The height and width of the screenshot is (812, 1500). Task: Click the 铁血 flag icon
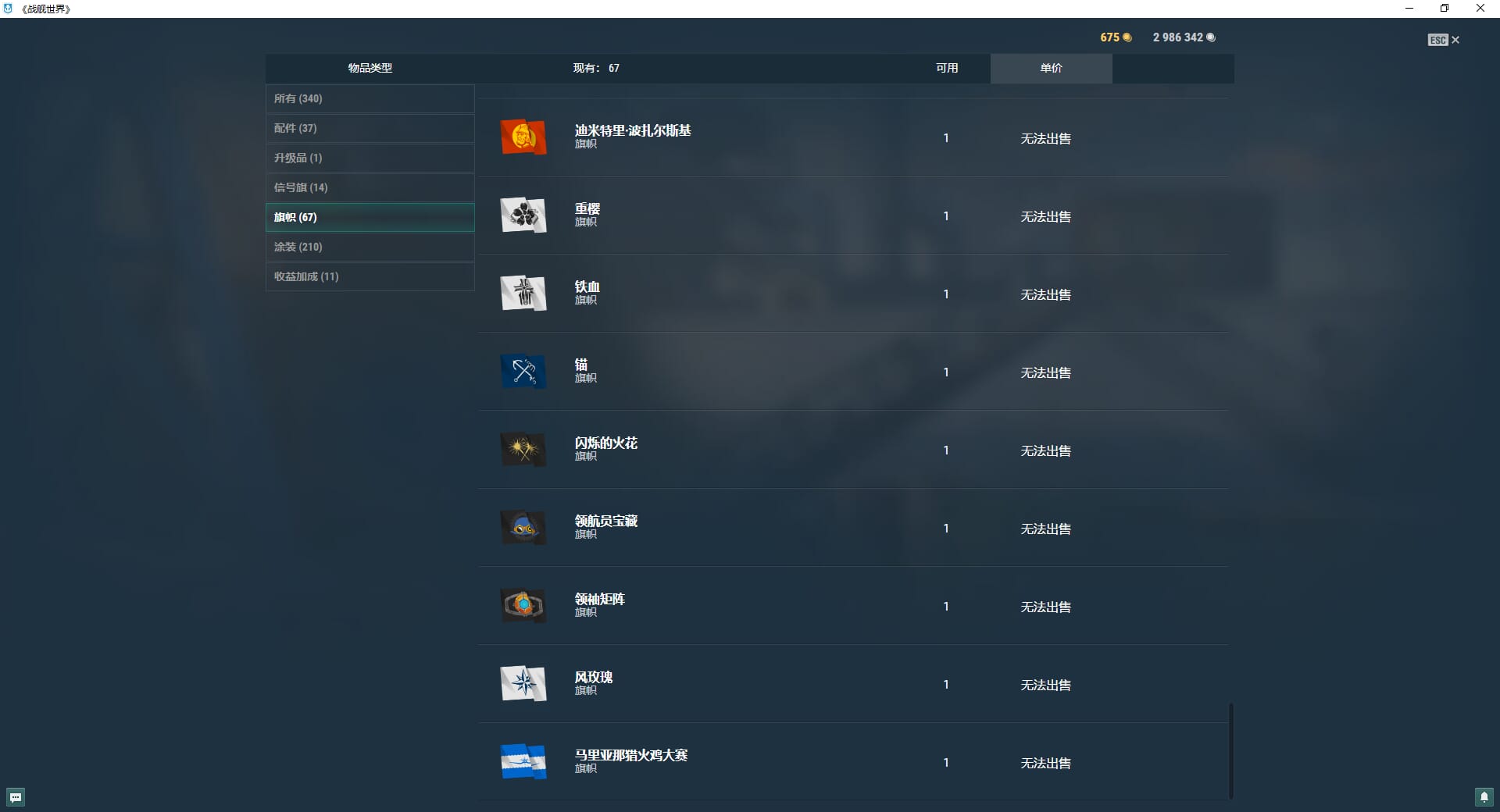point(523,294)
